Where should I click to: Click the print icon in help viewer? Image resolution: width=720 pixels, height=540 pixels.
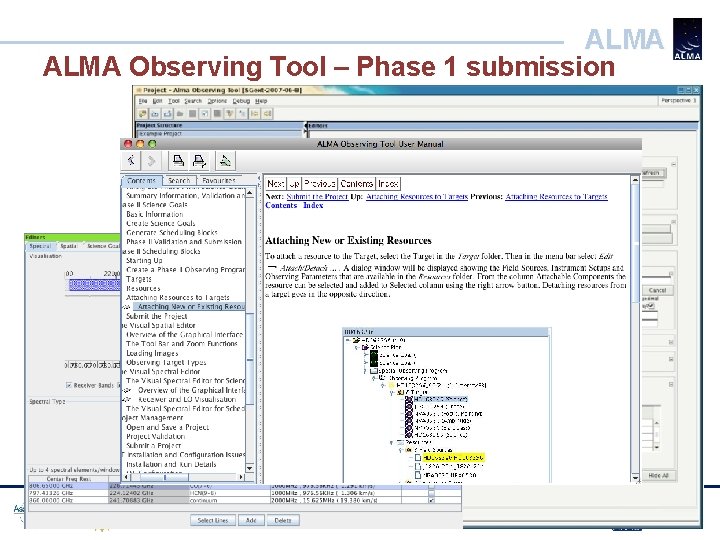click(178, 161)
